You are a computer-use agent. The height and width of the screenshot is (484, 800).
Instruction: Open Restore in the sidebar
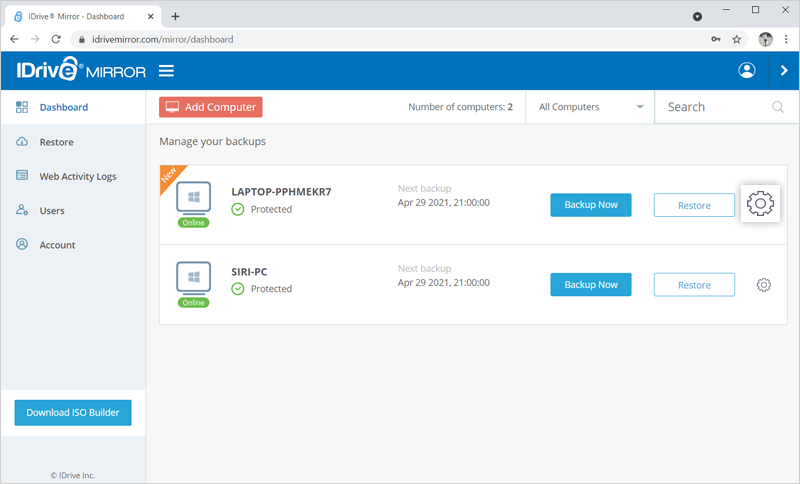[73, 142]
